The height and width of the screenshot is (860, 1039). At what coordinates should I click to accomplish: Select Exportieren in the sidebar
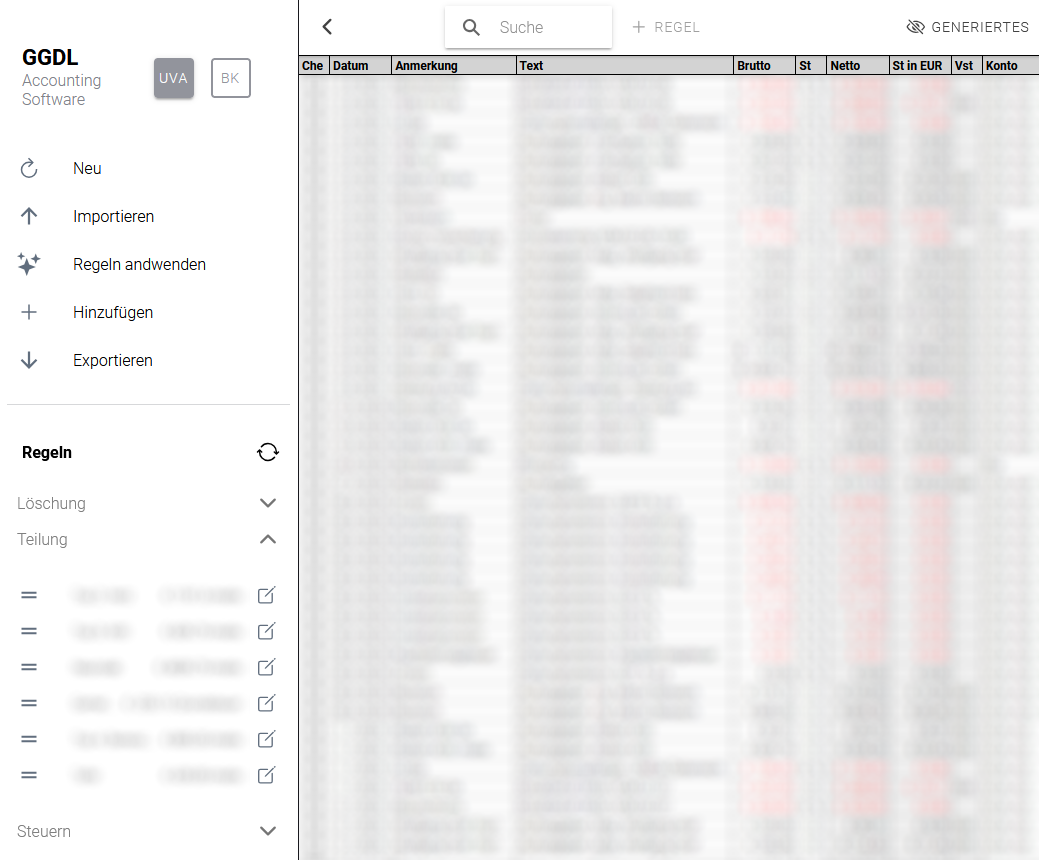[112, 360]
